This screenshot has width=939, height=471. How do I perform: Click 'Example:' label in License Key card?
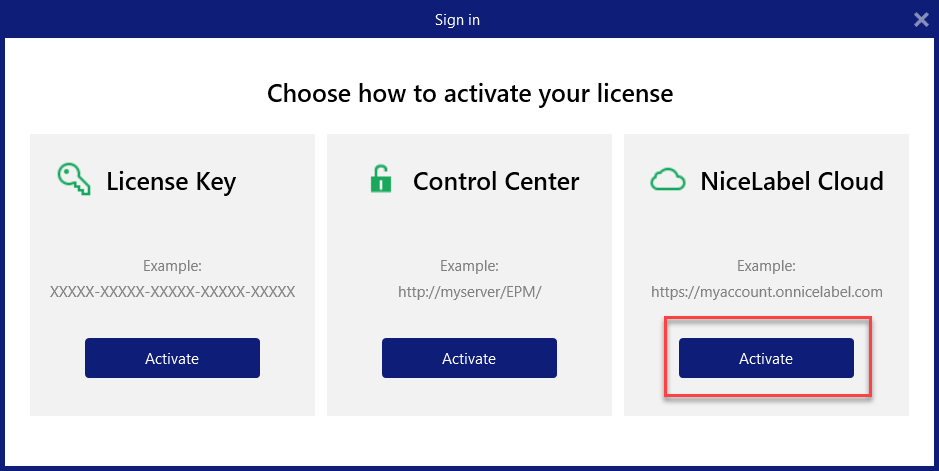click(172, 266)
